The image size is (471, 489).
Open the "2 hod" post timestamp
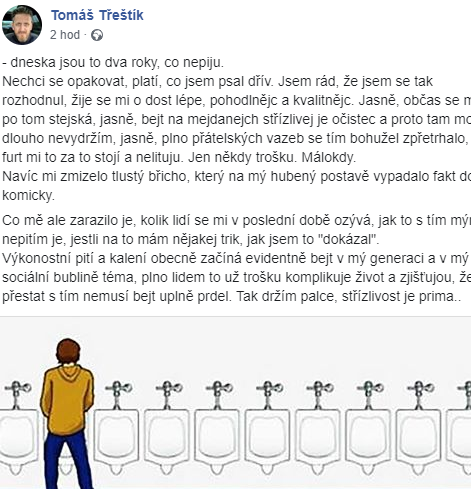tap(65, 35)
